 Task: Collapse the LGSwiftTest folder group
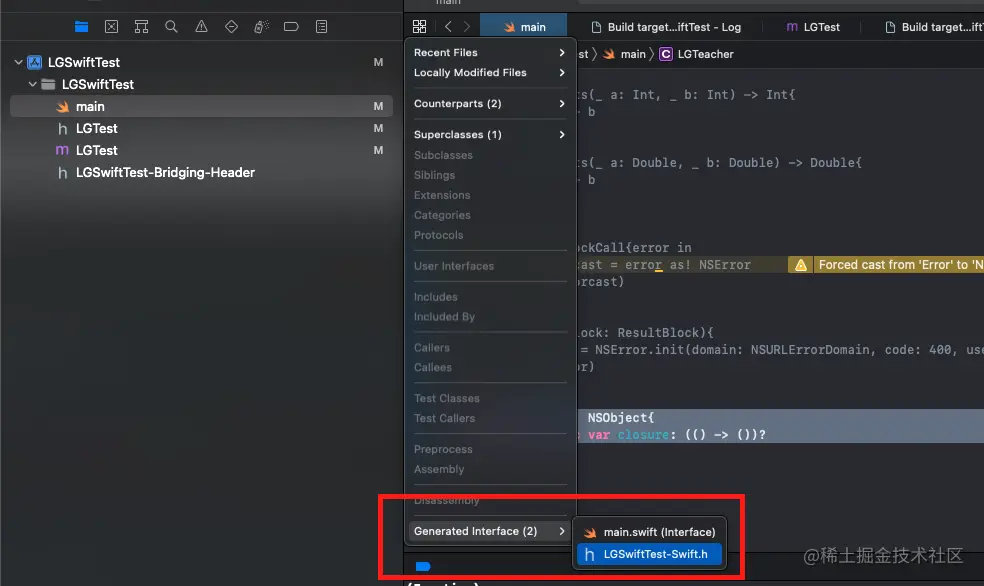pos(33,84)
